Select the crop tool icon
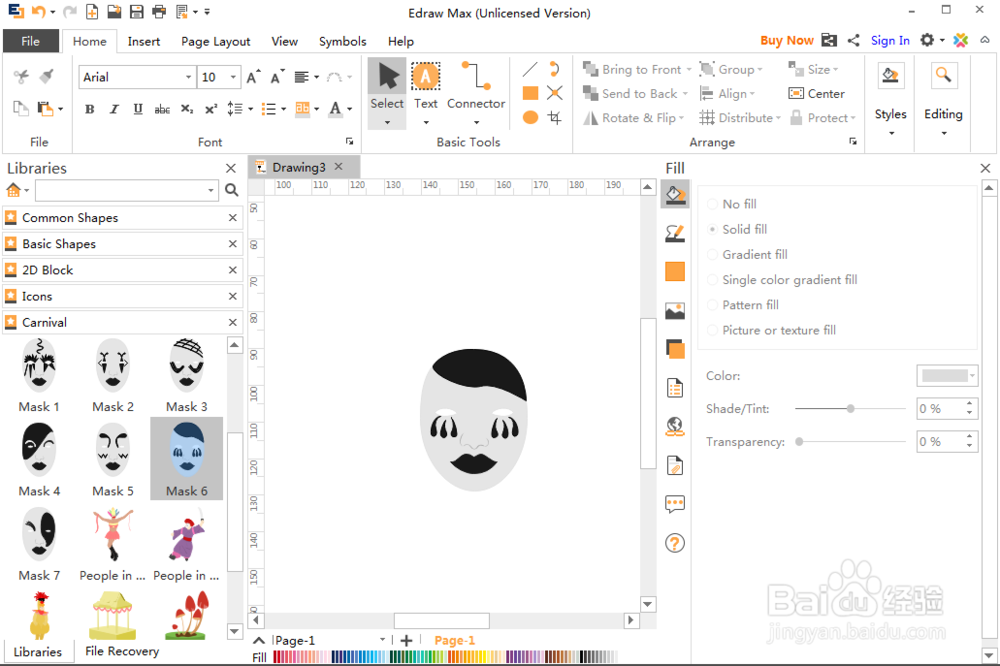The width and height of the screenshot is (1000, 666). (x=554, y=117)
